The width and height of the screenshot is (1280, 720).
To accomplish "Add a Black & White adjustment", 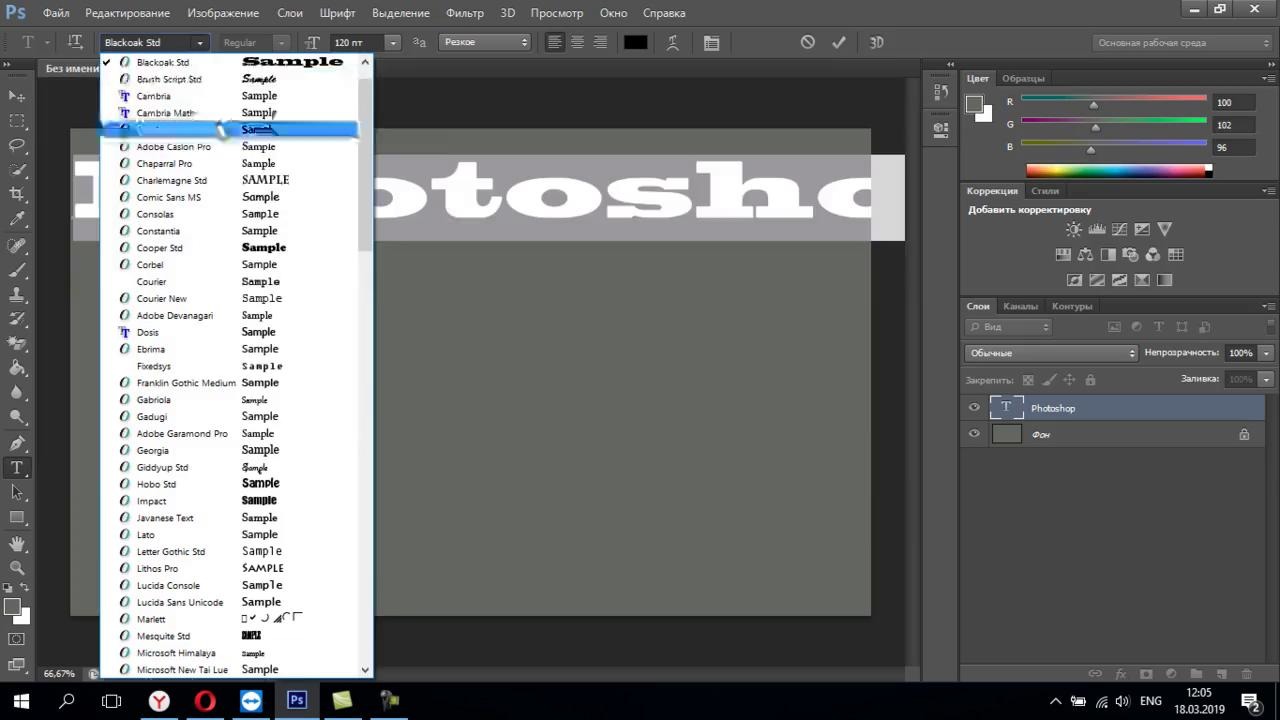I will (x=1108, y=255).
